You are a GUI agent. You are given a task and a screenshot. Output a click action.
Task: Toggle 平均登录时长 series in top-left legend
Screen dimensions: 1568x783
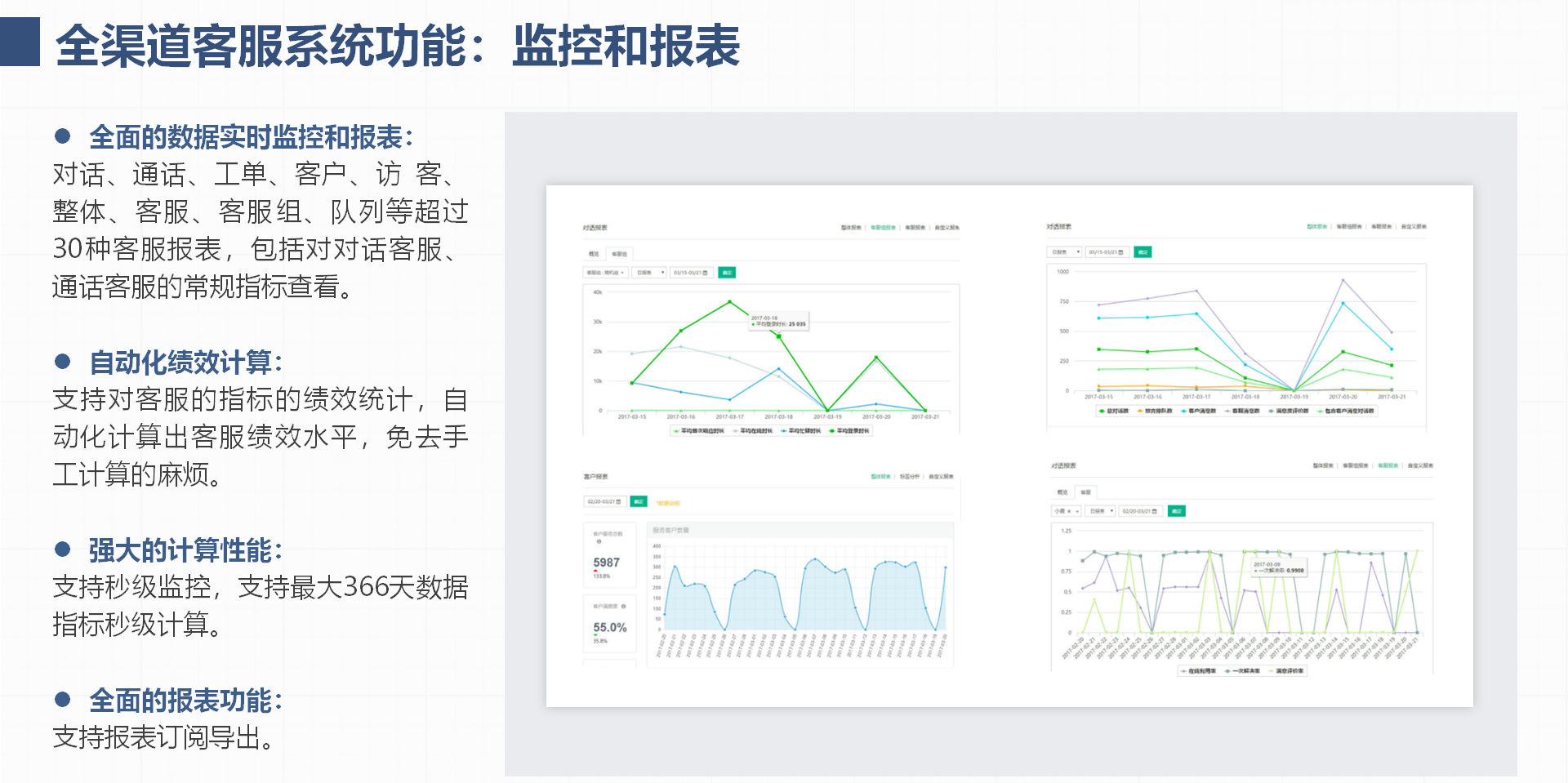click(850, 430)
